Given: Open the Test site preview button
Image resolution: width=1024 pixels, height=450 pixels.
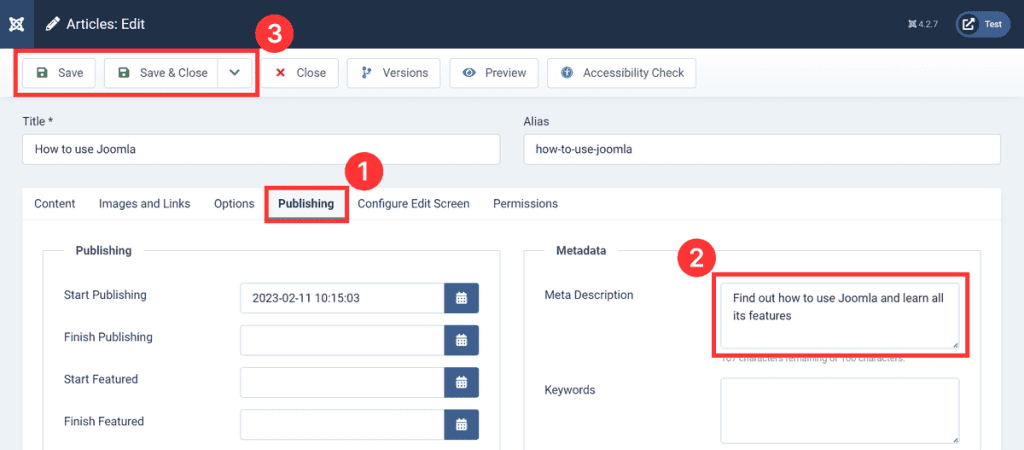Looking at the screenshot, I should click(983, 24).
